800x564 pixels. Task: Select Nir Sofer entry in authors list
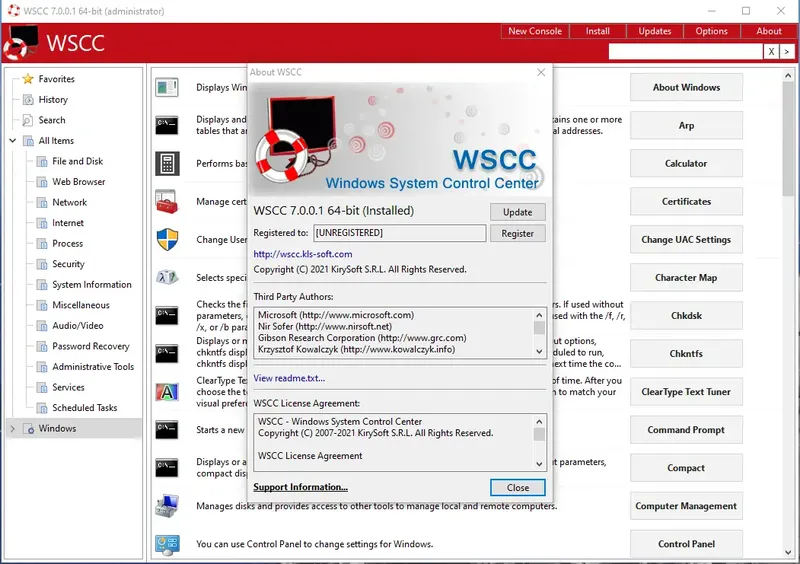click(325, 327)
